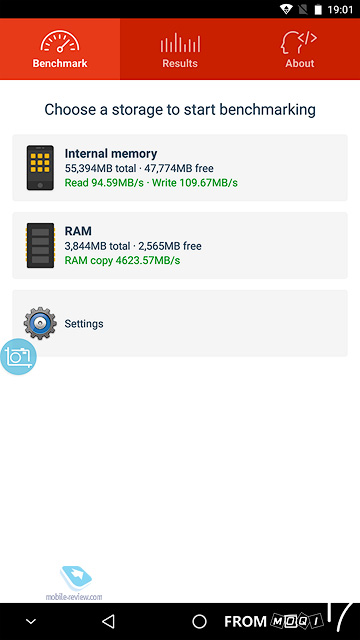Tap the Wi-Fi signal status icon
Viewport: 360px width, 640px height.
pyautogui.click(x=286, y=9)
